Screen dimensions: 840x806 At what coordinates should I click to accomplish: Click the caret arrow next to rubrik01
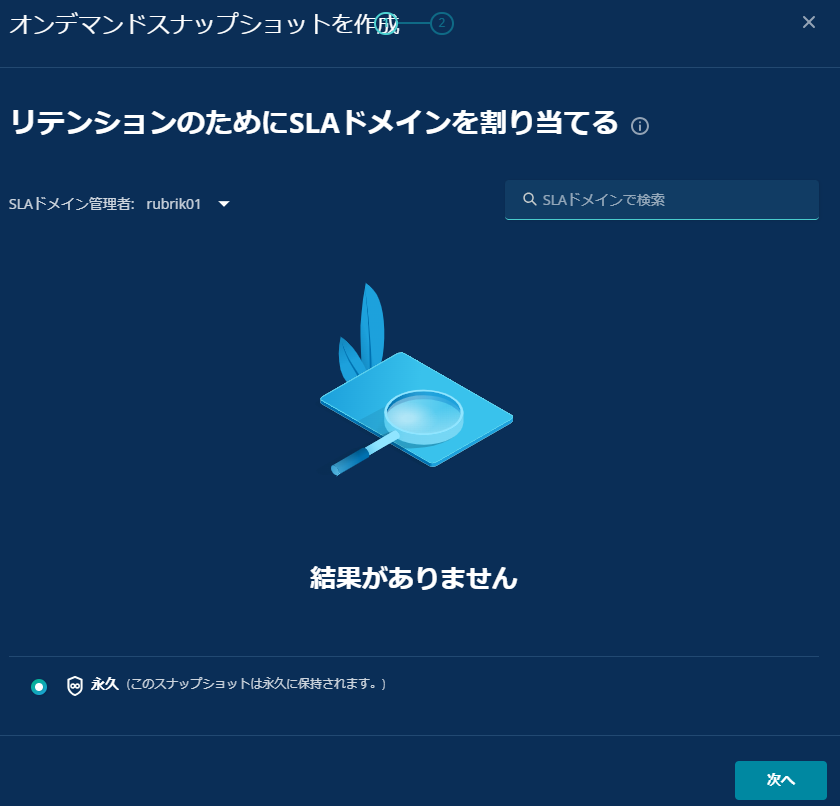click(x=224, y=203)
